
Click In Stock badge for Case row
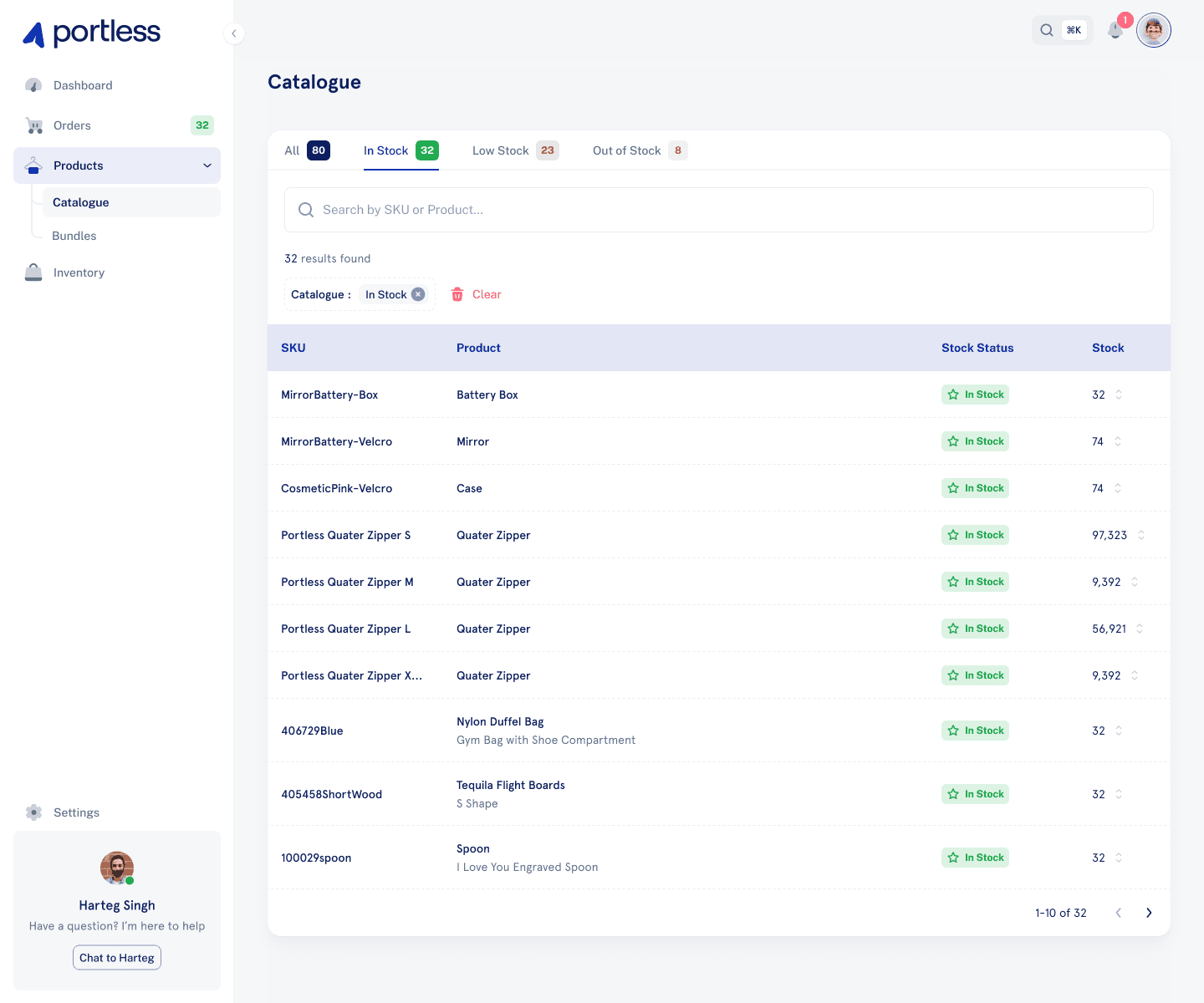(975, 488)
